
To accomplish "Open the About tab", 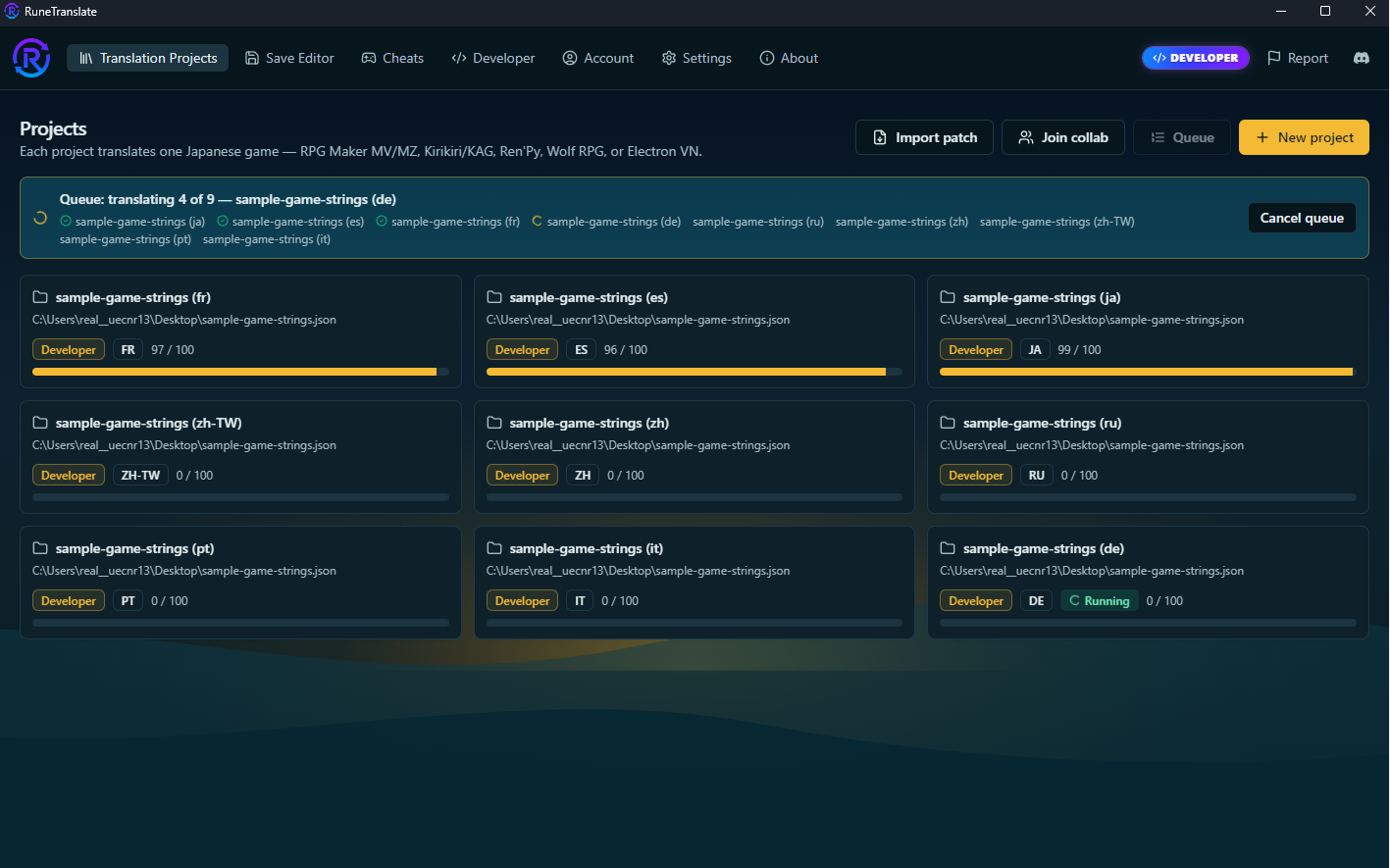I will [x=789, y=58].
